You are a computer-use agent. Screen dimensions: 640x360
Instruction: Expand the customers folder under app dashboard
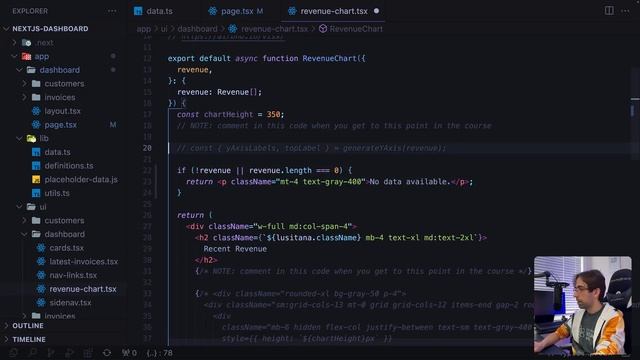tap(24, 84)
